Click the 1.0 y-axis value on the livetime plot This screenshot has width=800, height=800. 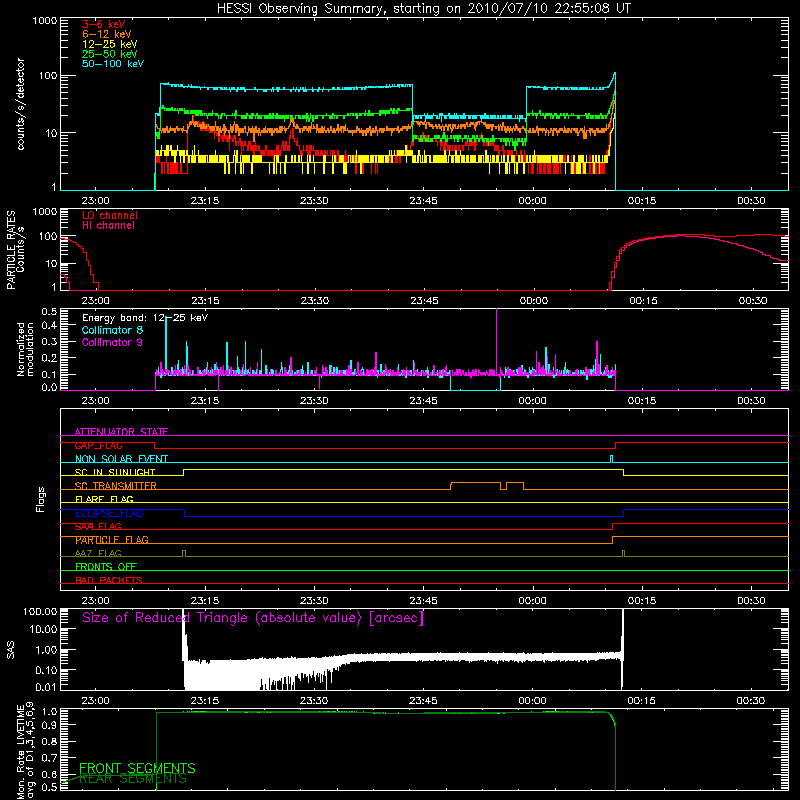[x=51, y=712]
